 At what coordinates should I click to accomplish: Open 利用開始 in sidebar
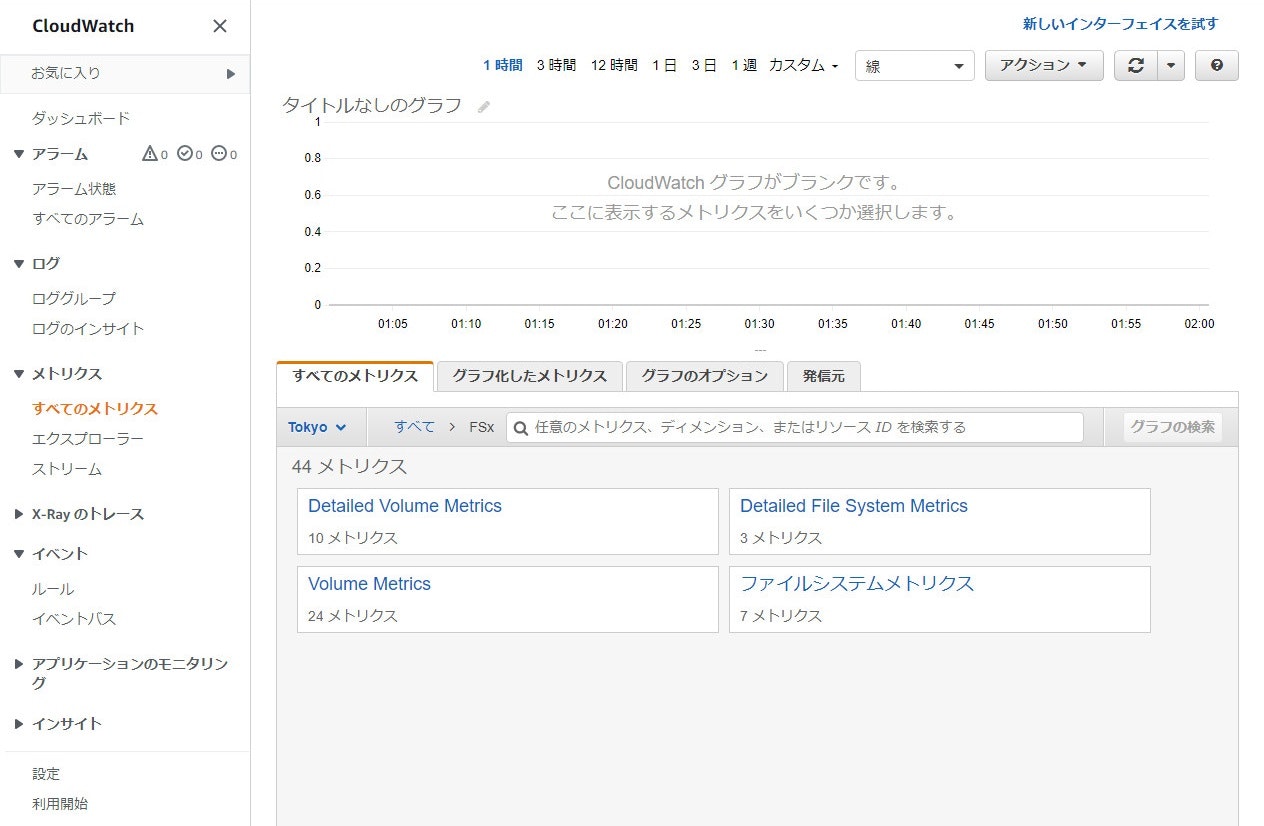click(60, 803)
